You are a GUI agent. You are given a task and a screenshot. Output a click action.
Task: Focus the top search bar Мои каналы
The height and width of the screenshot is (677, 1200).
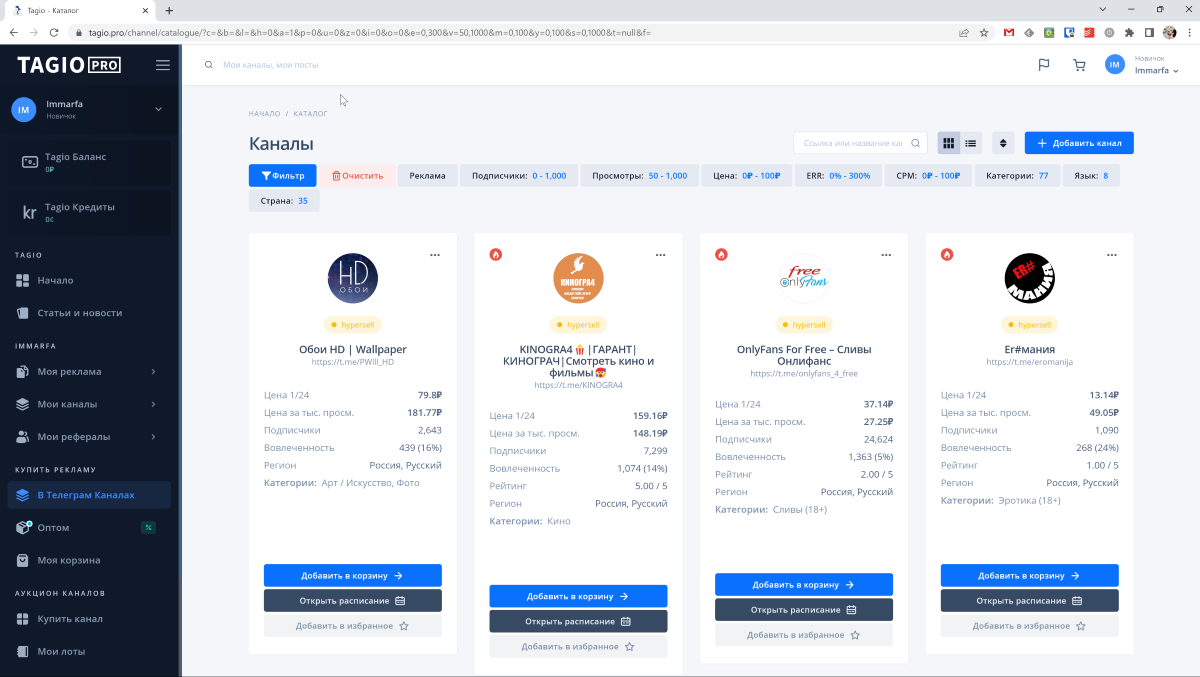click(270, 65)
